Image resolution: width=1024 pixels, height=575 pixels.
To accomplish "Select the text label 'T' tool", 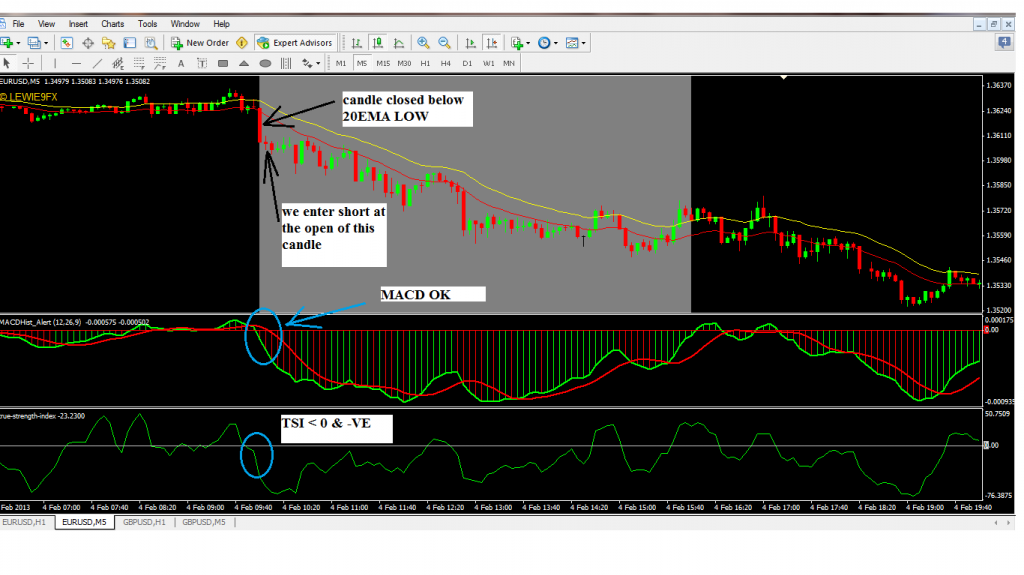I will (202, 63).
